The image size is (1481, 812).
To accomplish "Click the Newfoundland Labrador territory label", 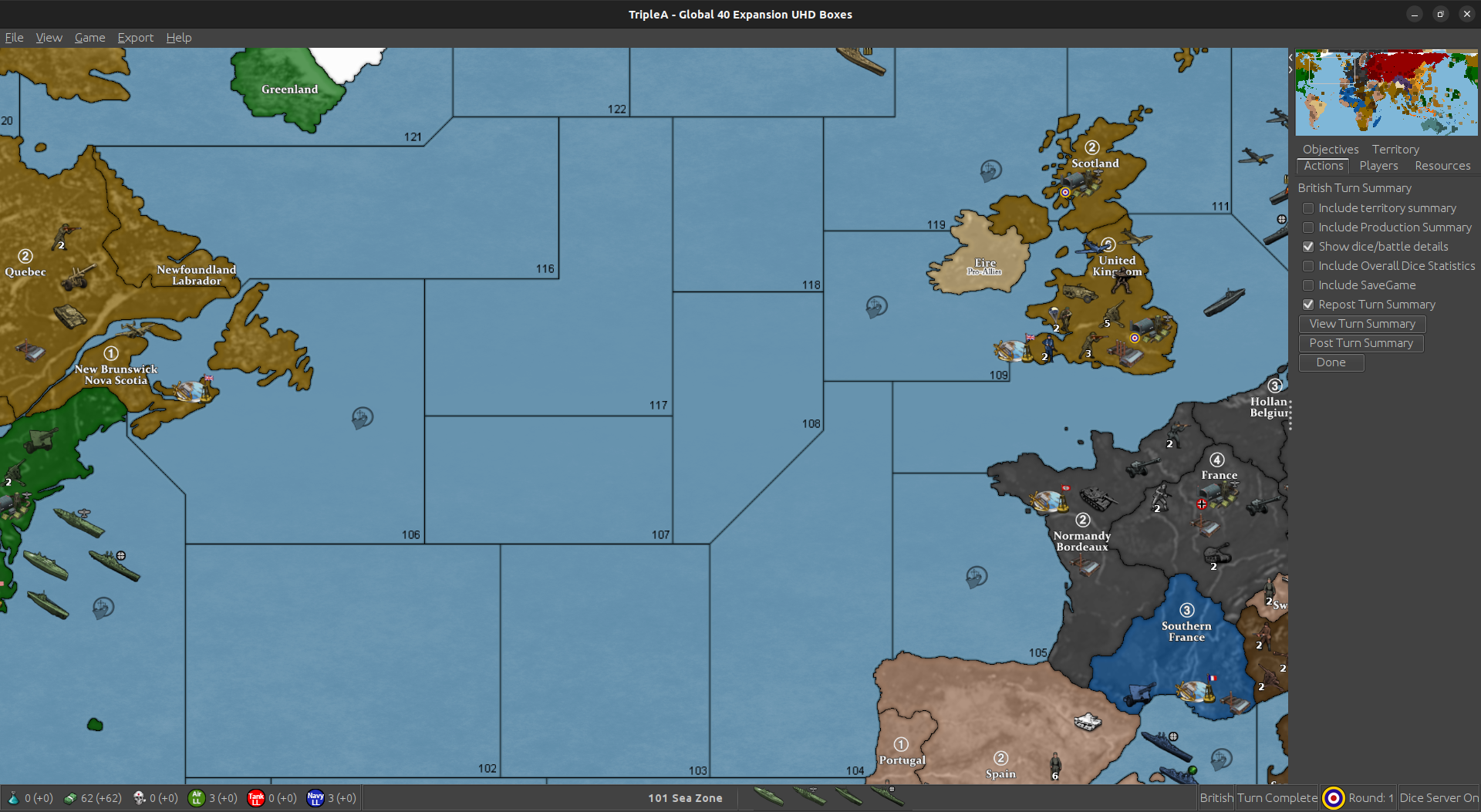I will point(196,275).
